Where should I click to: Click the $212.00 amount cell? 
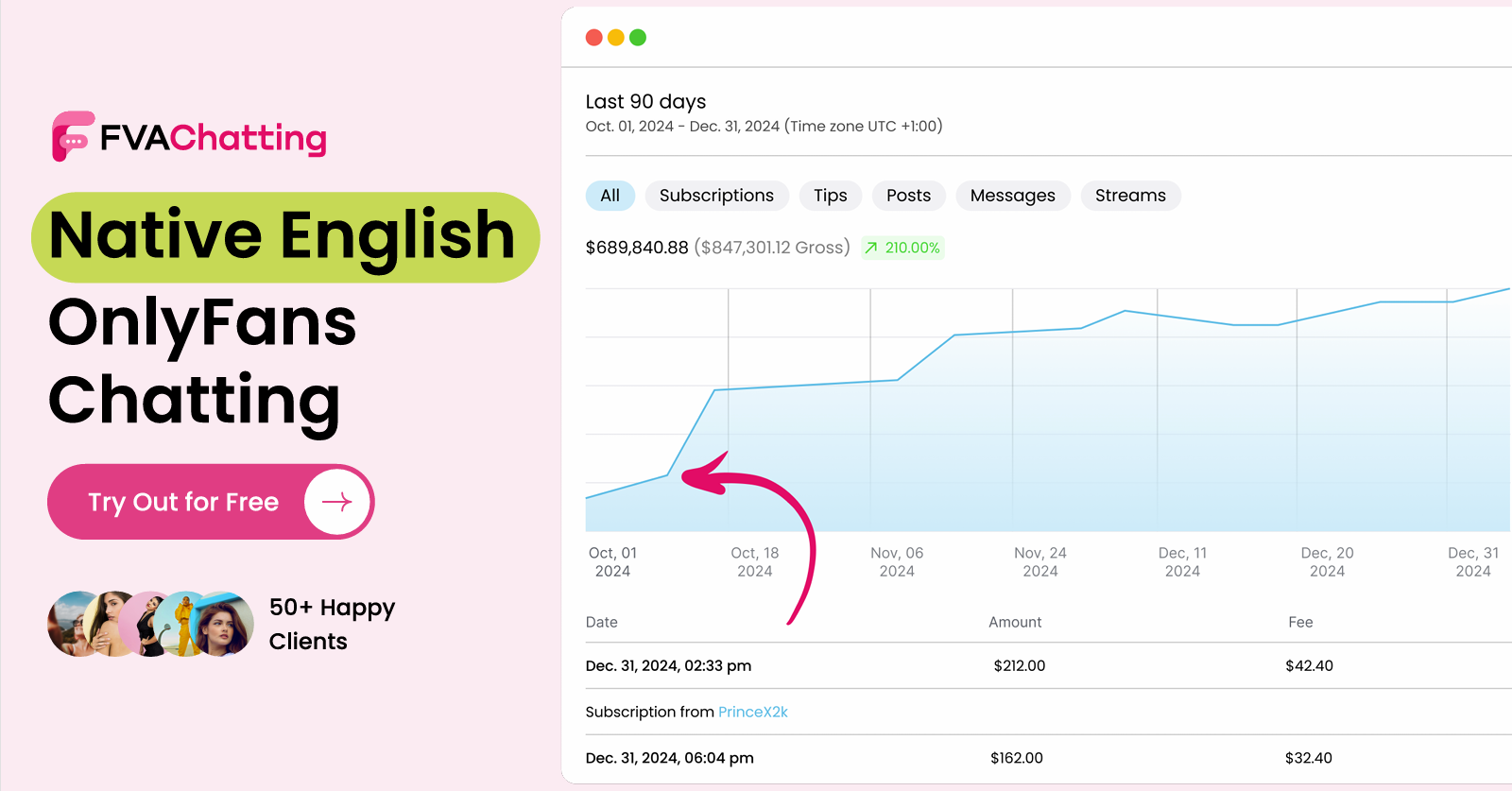(x=1019, y=665)
